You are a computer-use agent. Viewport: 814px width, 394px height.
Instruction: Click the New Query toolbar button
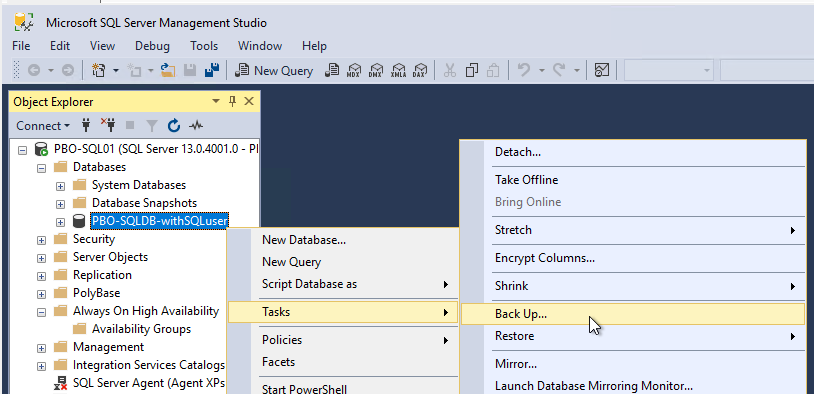274,70
